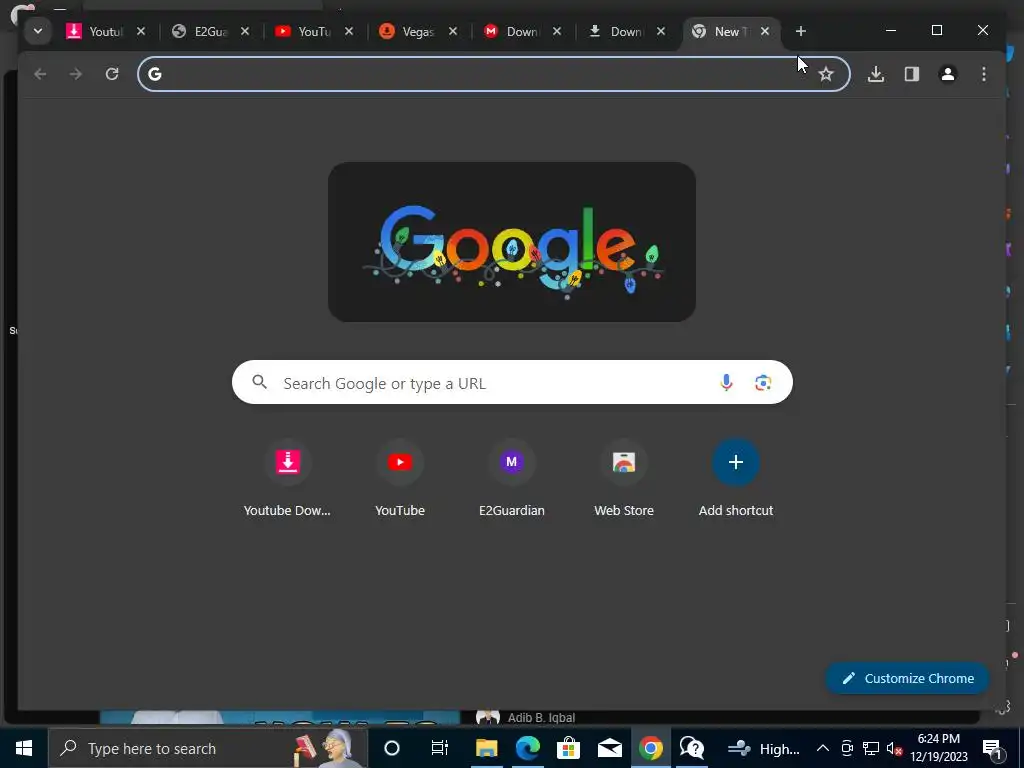Open the Web Store shortcut
Screen dimensions: 1024x768
pyautogui.click(x=624, y=478)
